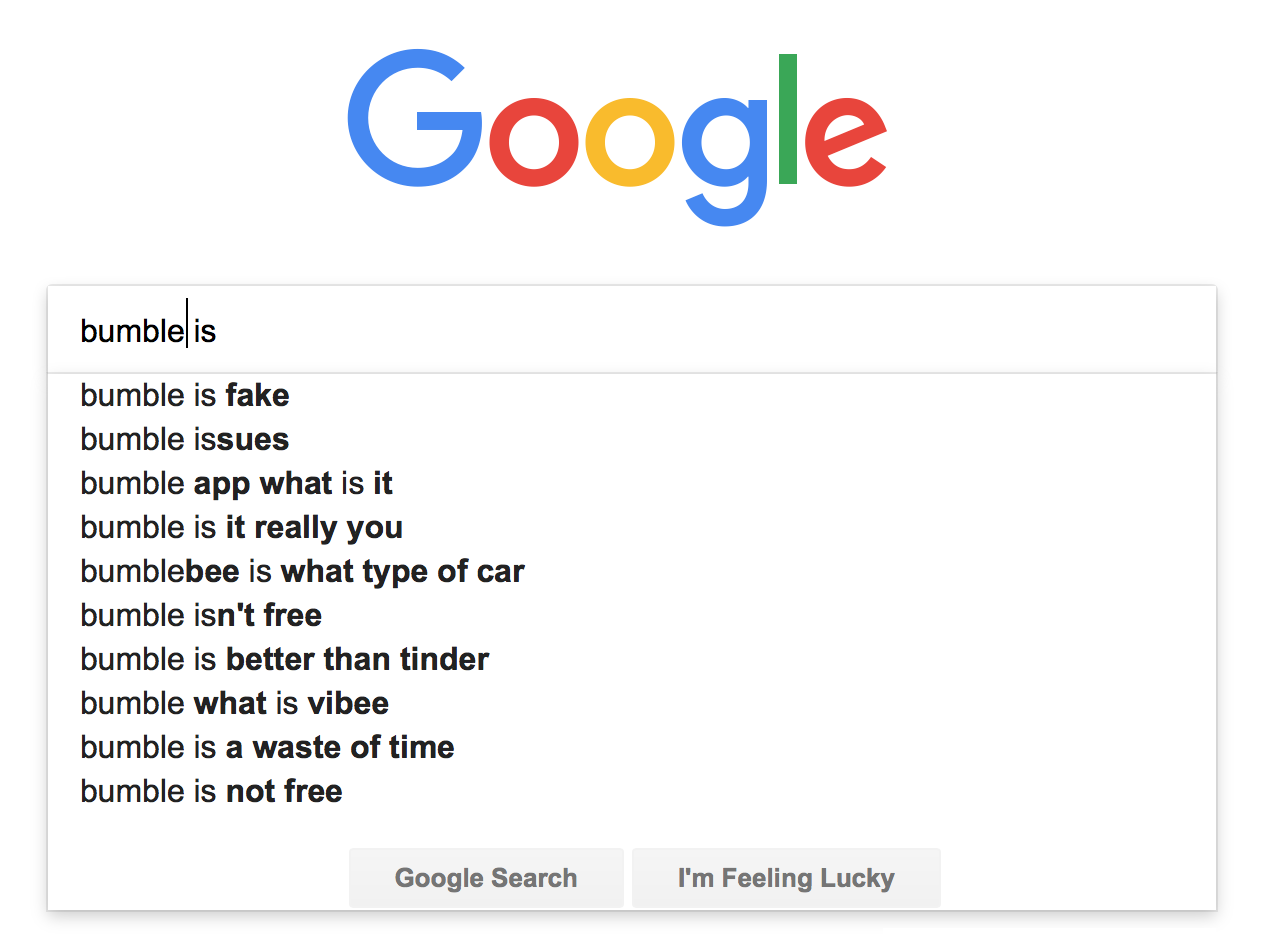Viewport: 1266px width, 938px height.
Task: Pick the 'bumble app what is it' suggestion
Action: tap(236, 484)
